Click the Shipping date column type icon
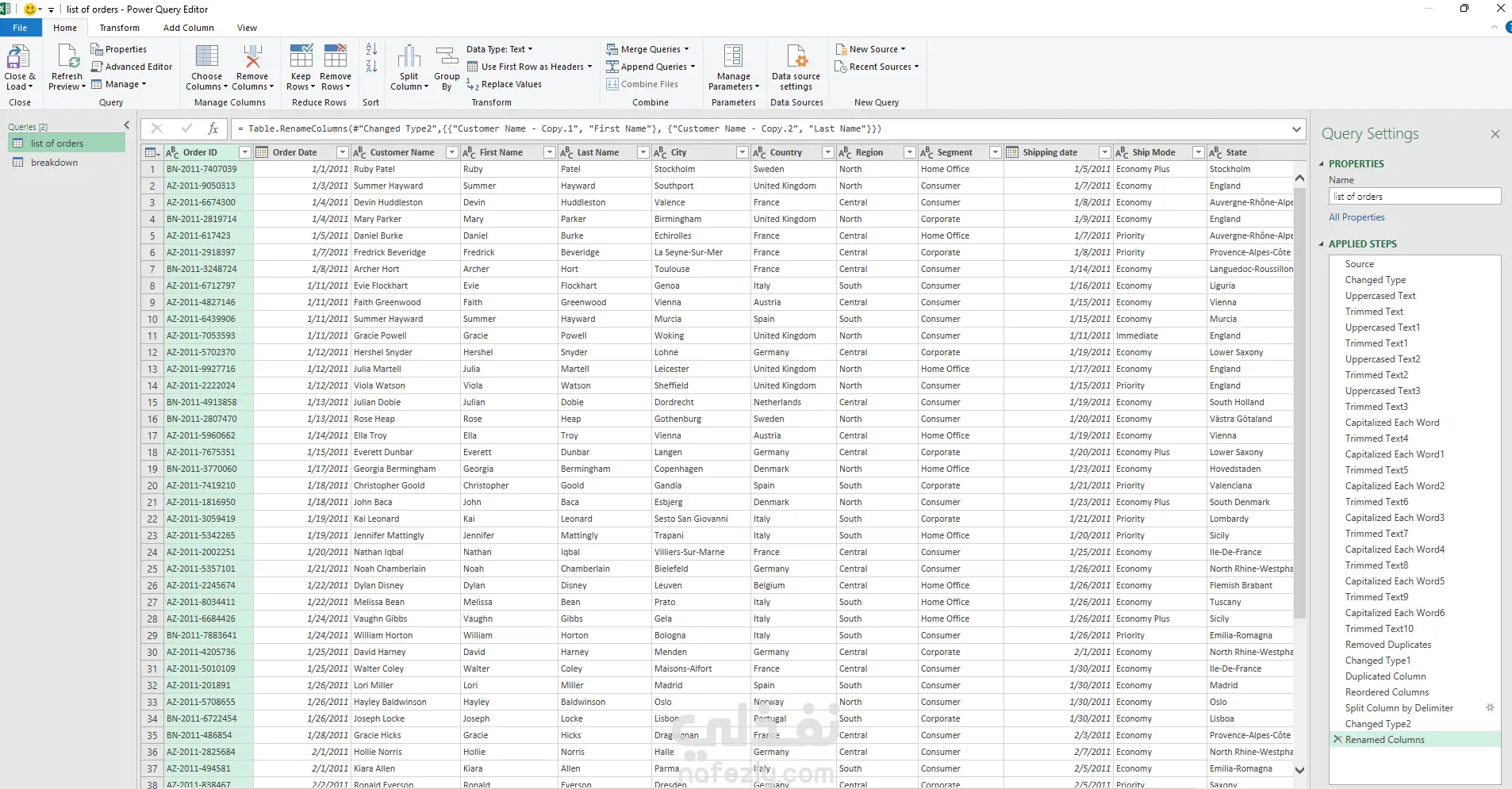Viewport: 1512px width, 789px height. pyautogui.click(x=1012, y=152)
